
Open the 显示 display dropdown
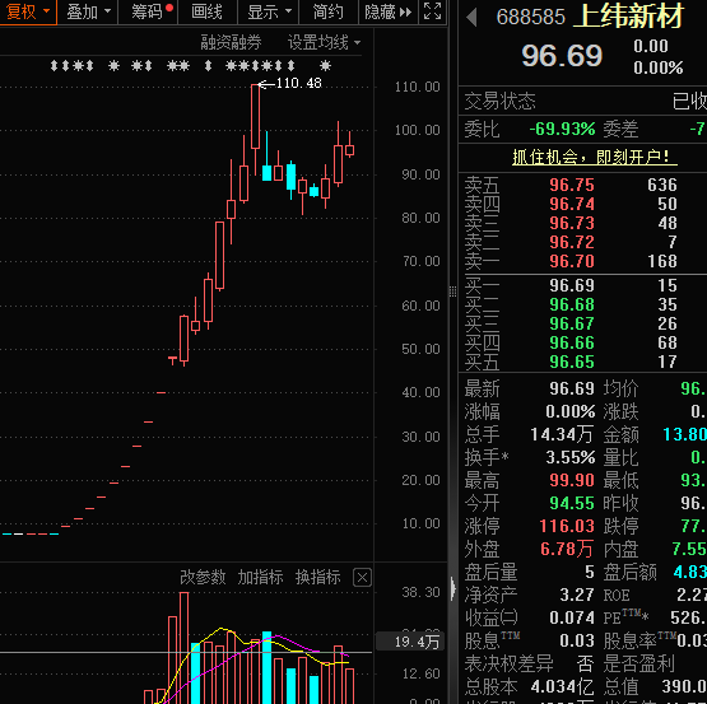(269, 12)
